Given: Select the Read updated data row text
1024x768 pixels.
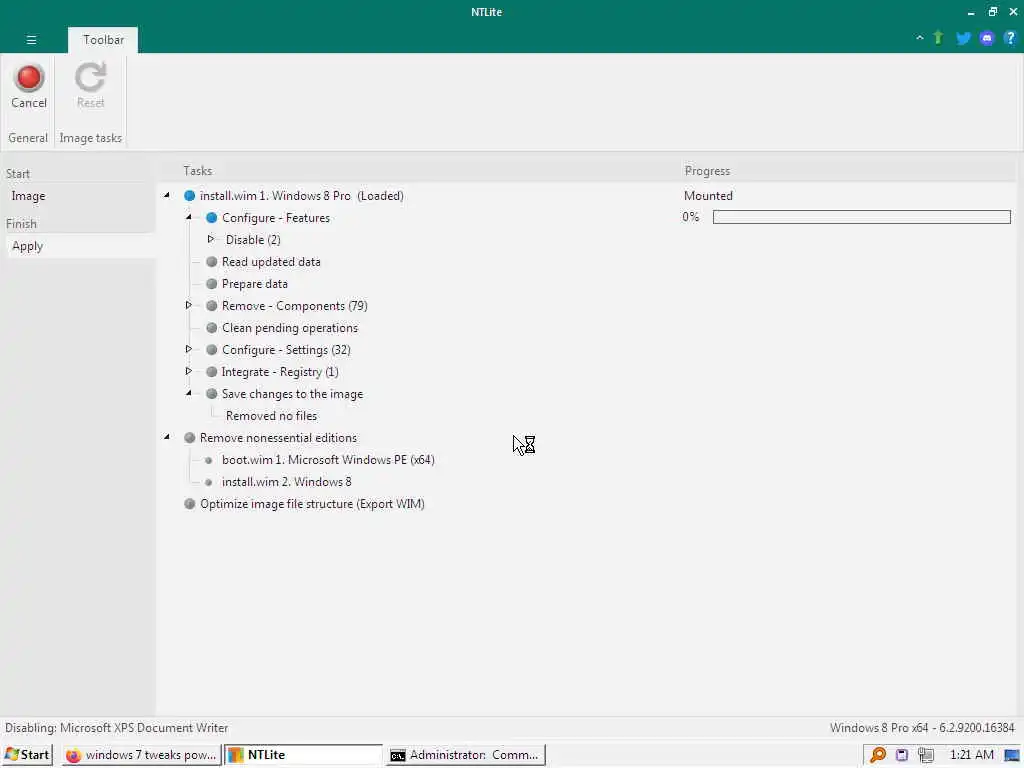Looking at the screenshot, I should (271, 262).
